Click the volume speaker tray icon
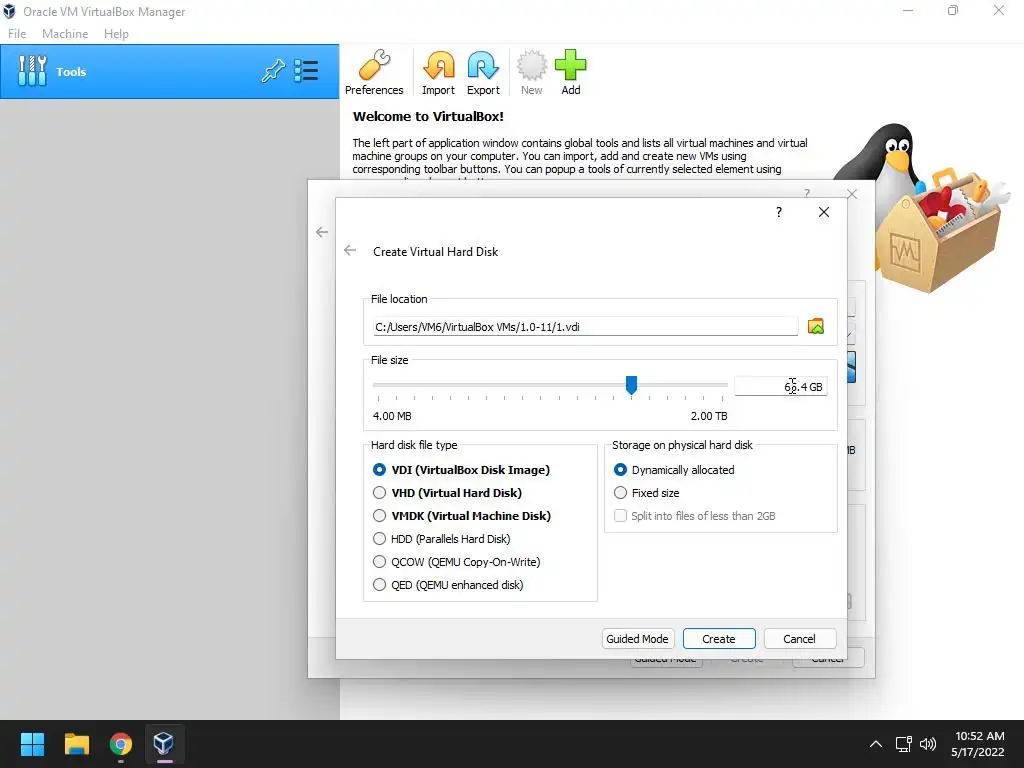 [927, 744]
